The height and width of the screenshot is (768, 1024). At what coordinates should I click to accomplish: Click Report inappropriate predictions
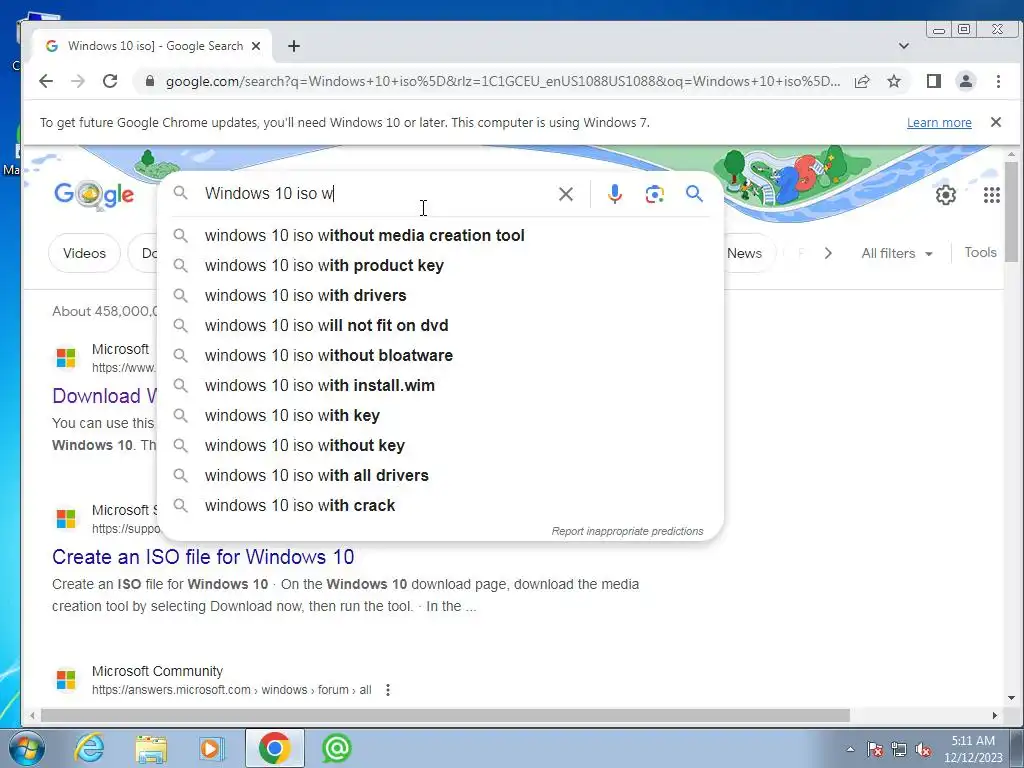(x=627, y=532)
